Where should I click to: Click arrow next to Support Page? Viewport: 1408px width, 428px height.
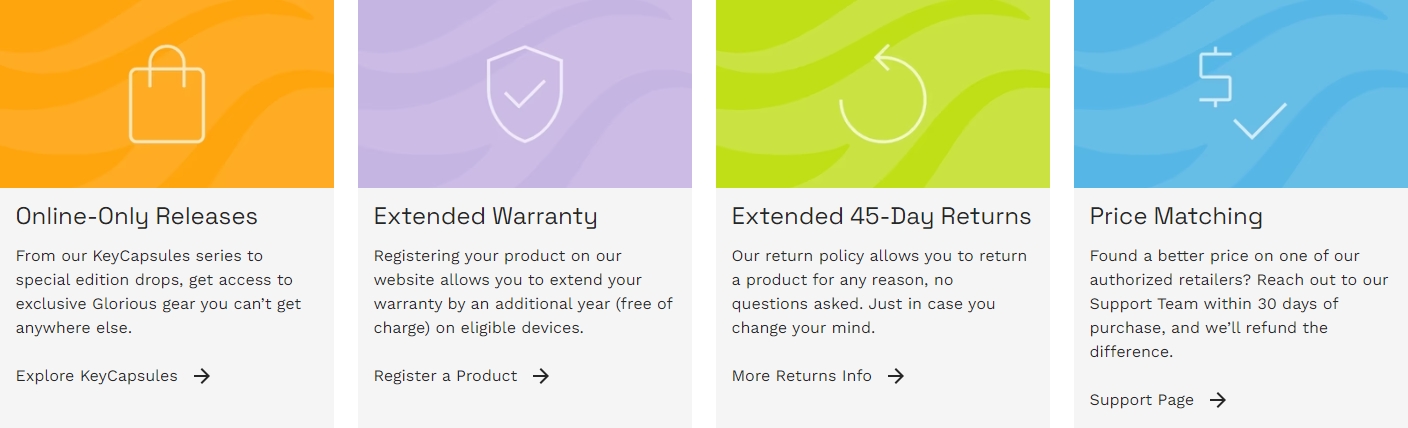1218,400
